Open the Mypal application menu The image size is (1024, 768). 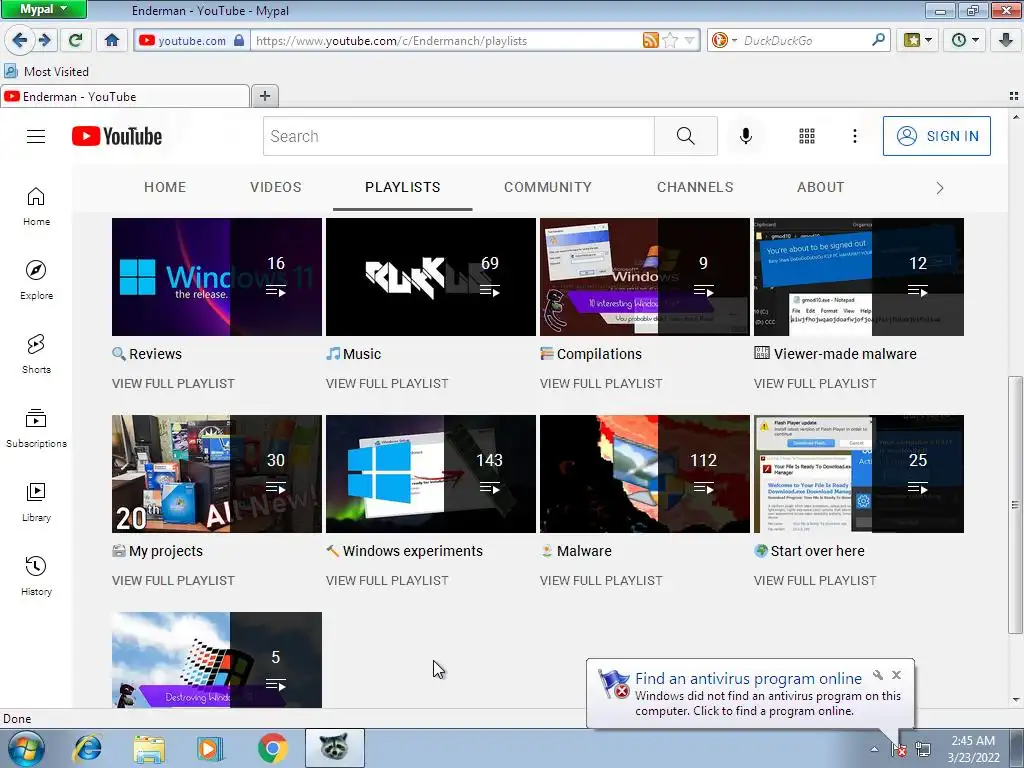click(44, 9)
